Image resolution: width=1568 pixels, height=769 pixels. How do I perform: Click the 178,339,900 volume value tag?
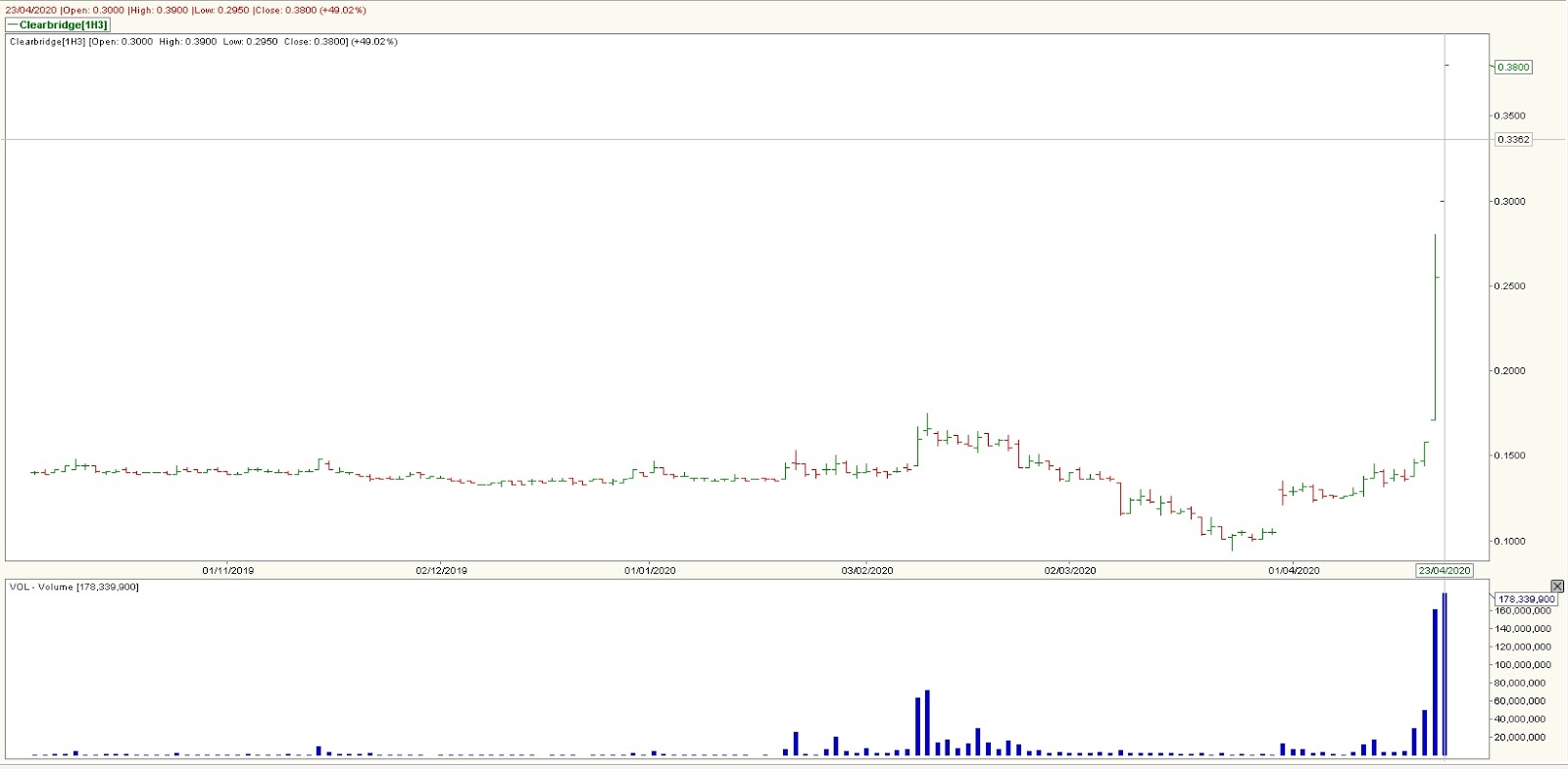coord(1526,599)
